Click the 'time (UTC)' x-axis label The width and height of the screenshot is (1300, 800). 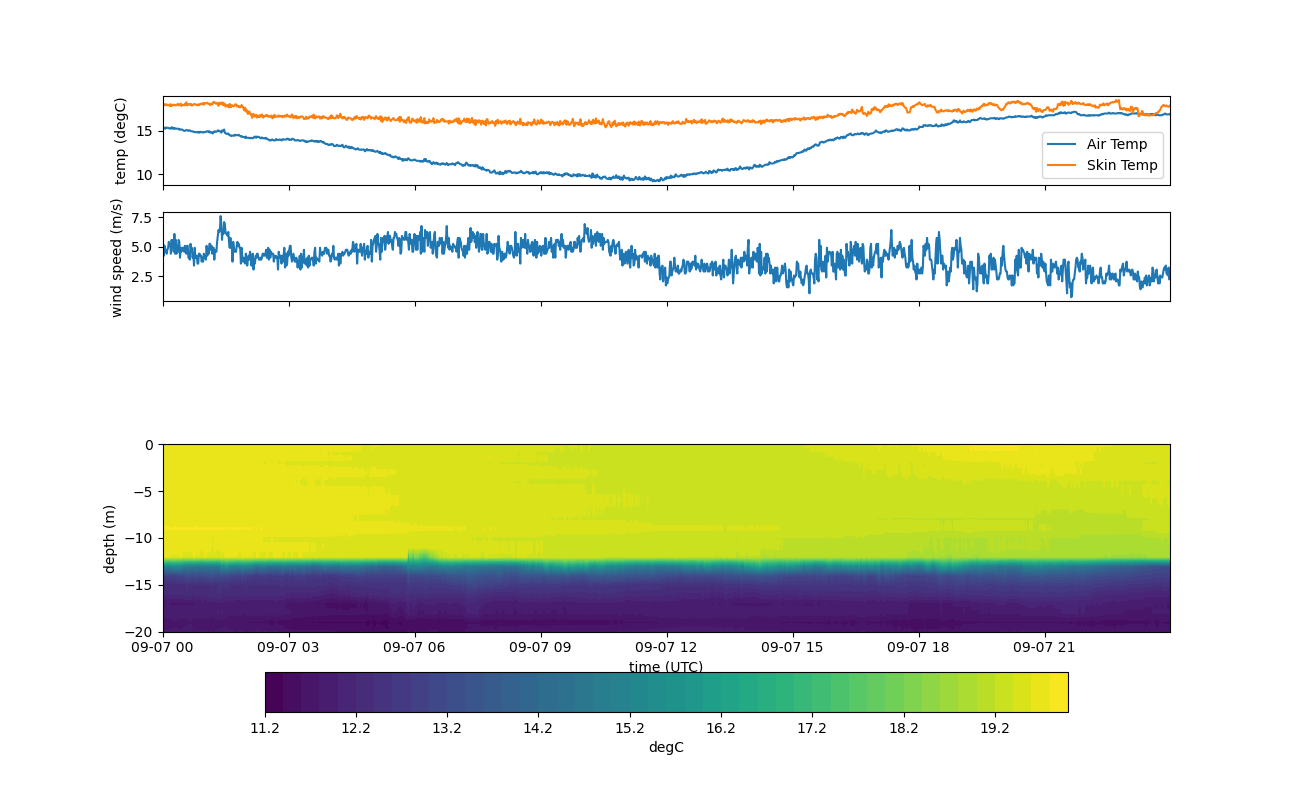665,667
